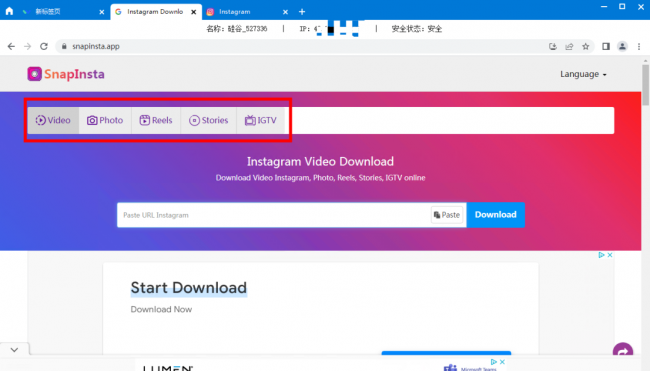This screenshot has width=650, height=371.
Task: Open the user profile avatar menu
Action: pyautogui.click(x=622, y=46)
